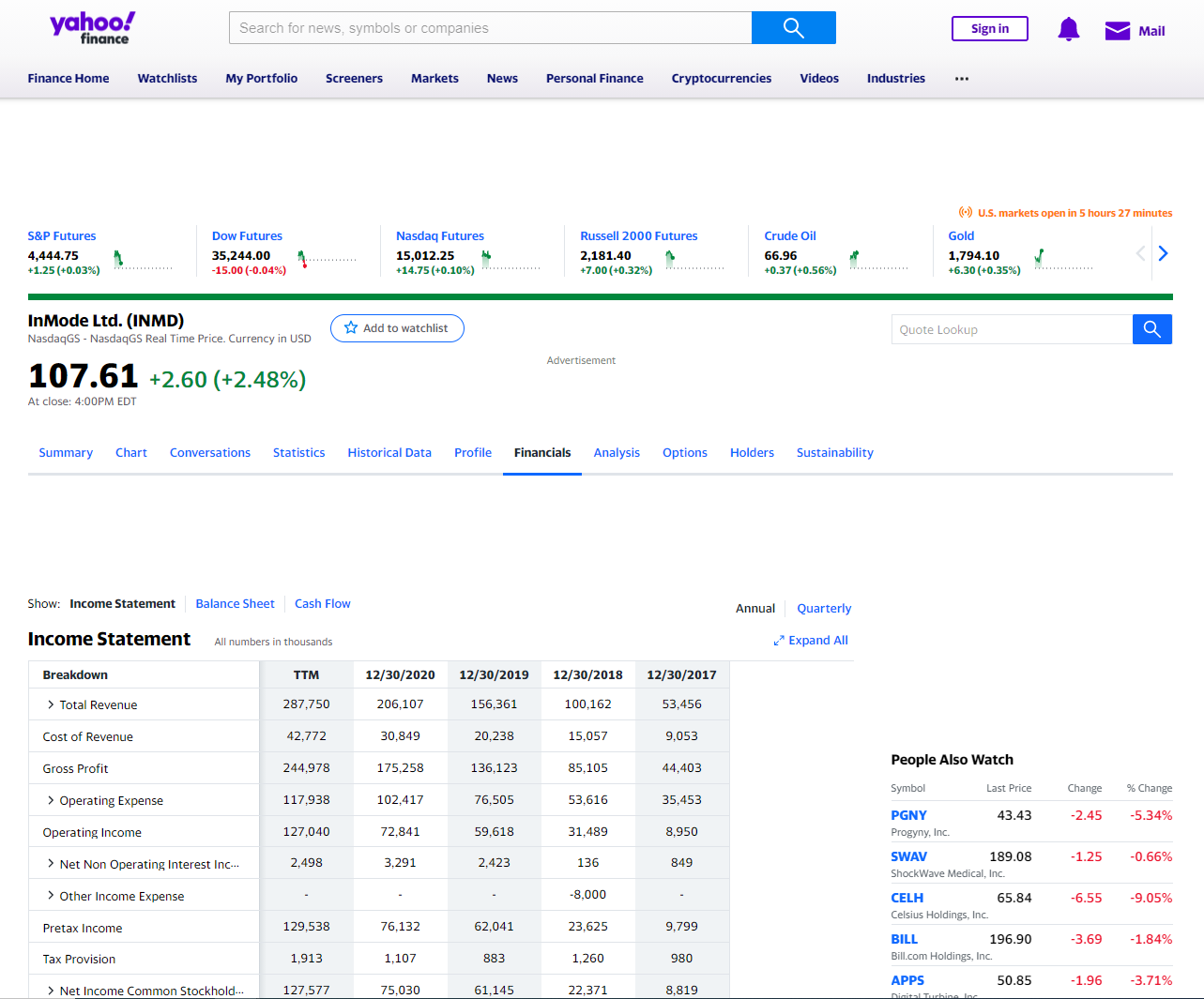
Task: Expand the Total Revenue row
Action: coord(51,704)
